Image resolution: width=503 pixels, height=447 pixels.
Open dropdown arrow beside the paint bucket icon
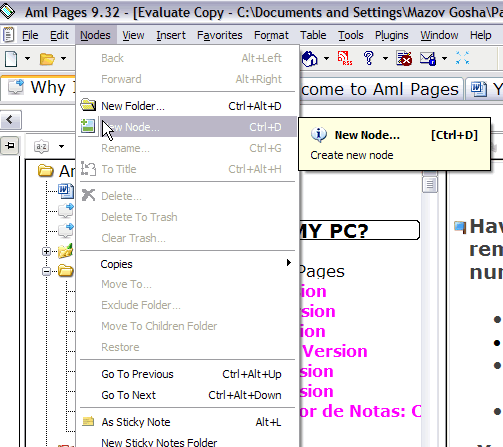coord(326,59)
